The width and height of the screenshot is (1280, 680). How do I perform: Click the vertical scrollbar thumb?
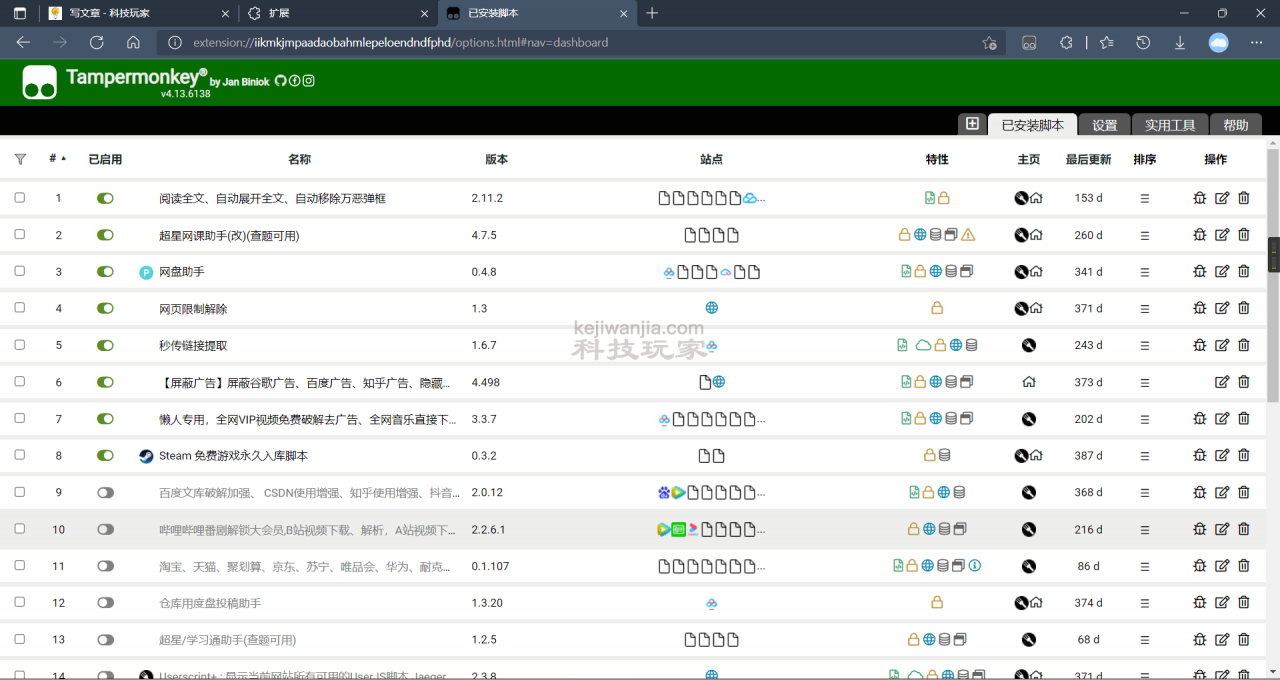point(1273,275)
